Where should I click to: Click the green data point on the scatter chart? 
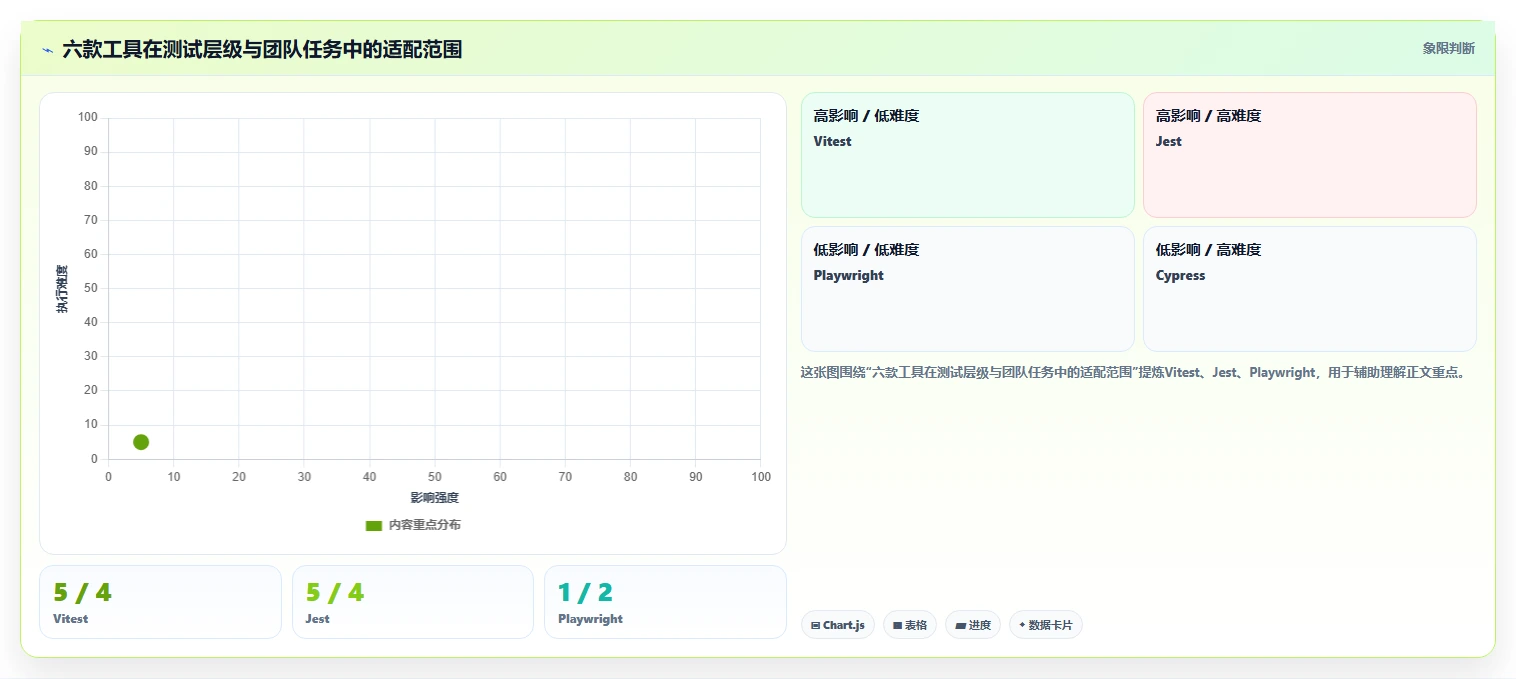tap(141, 442)
